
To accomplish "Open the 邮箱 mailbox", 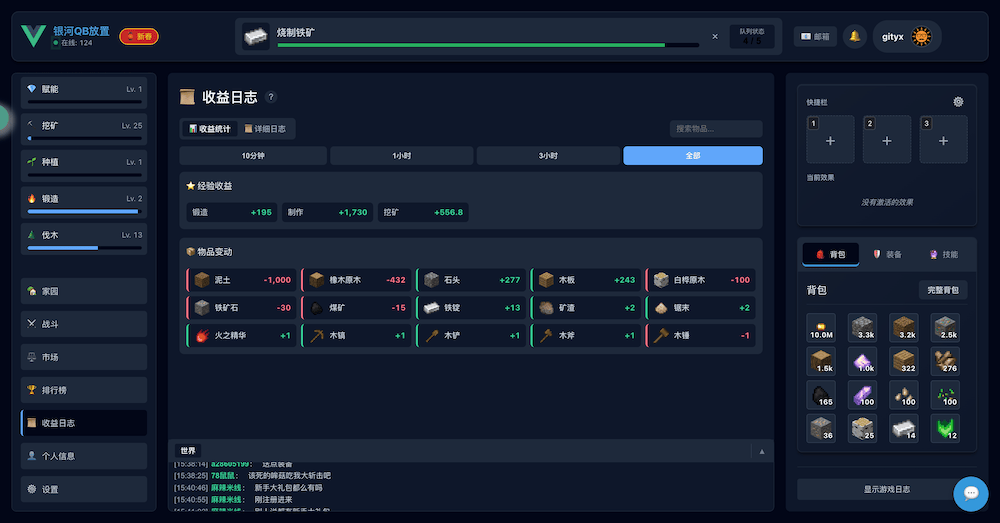I will pyautogui.click(x=815, y=37).
